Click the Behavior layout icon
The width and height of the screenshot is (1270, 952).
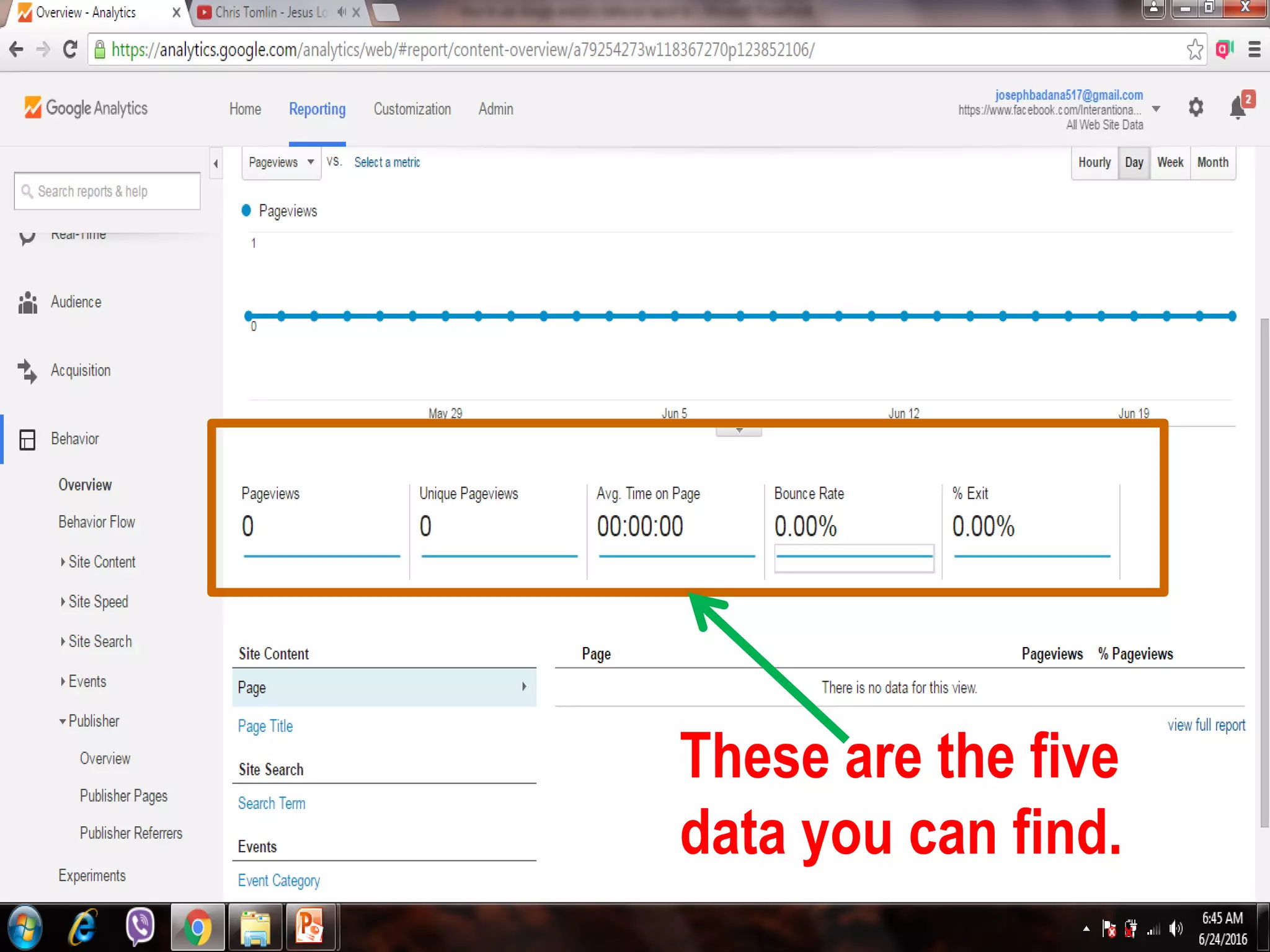[27, 439]
